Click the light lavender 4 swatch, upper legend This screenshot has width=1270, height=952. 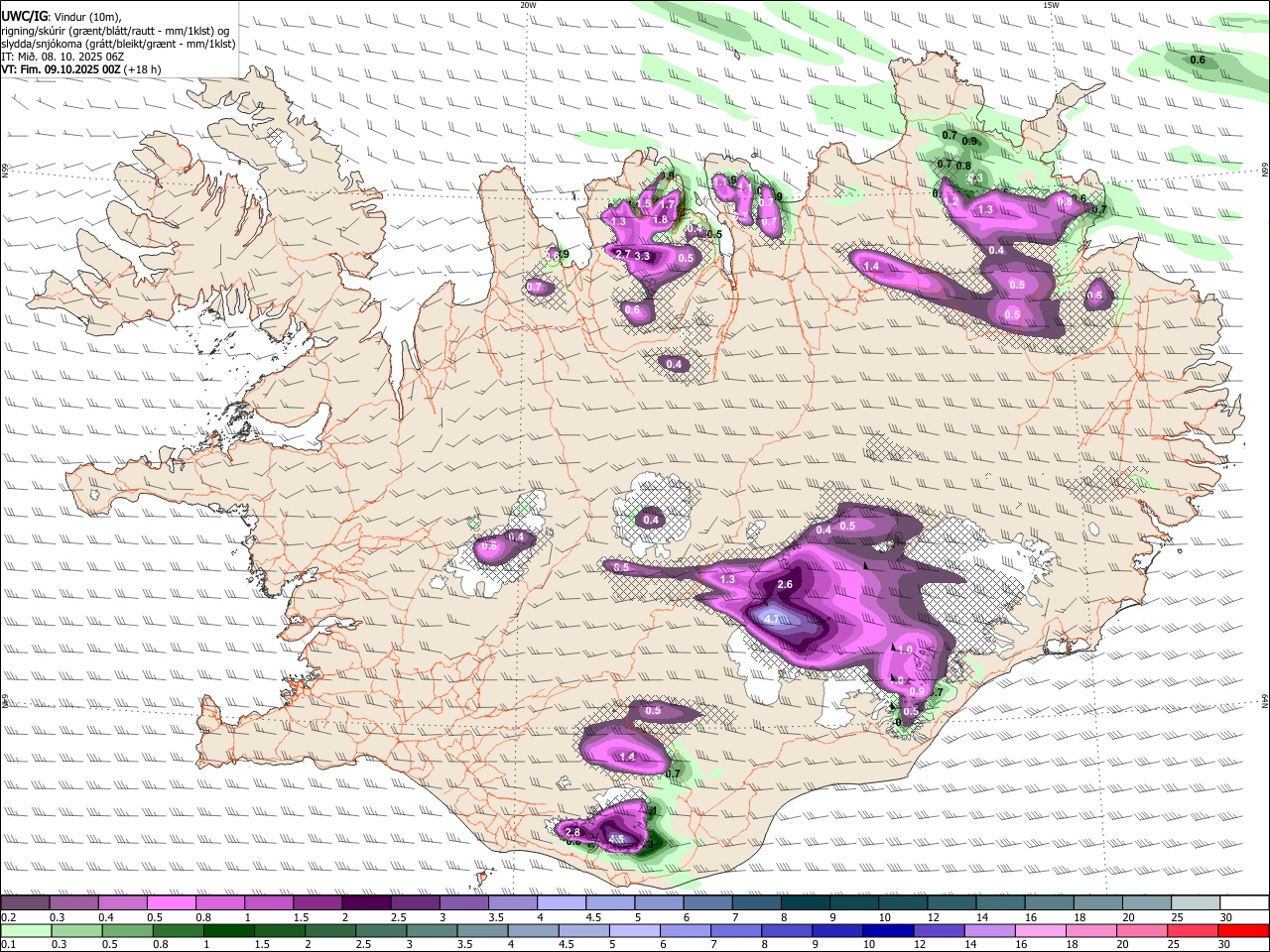click(x=562, y=903)
